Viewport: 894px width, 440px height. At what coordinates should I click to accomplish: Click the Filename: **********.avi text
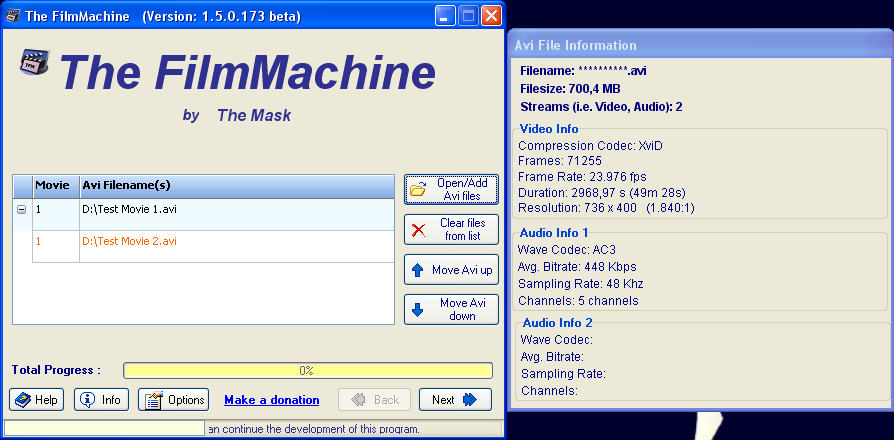click(583, 71)
